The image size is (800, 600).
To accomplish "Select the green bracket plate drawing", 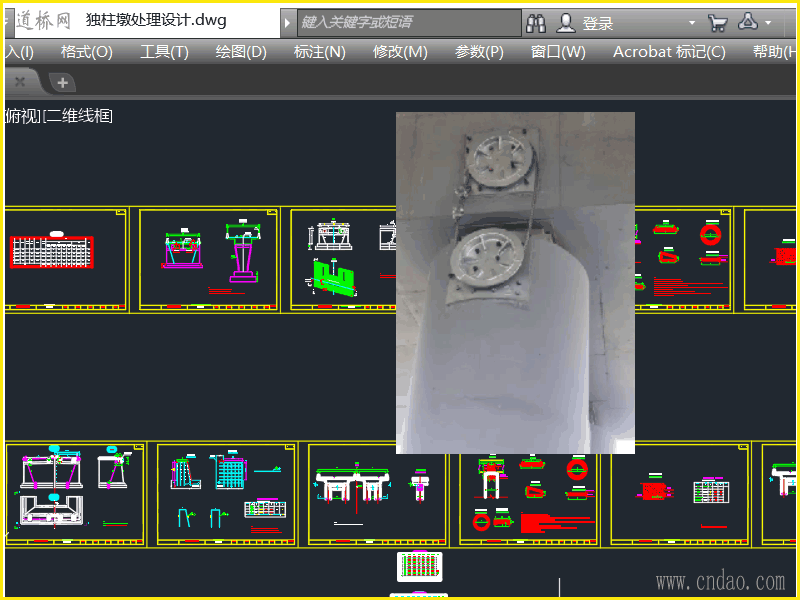I will pos(334,278).
